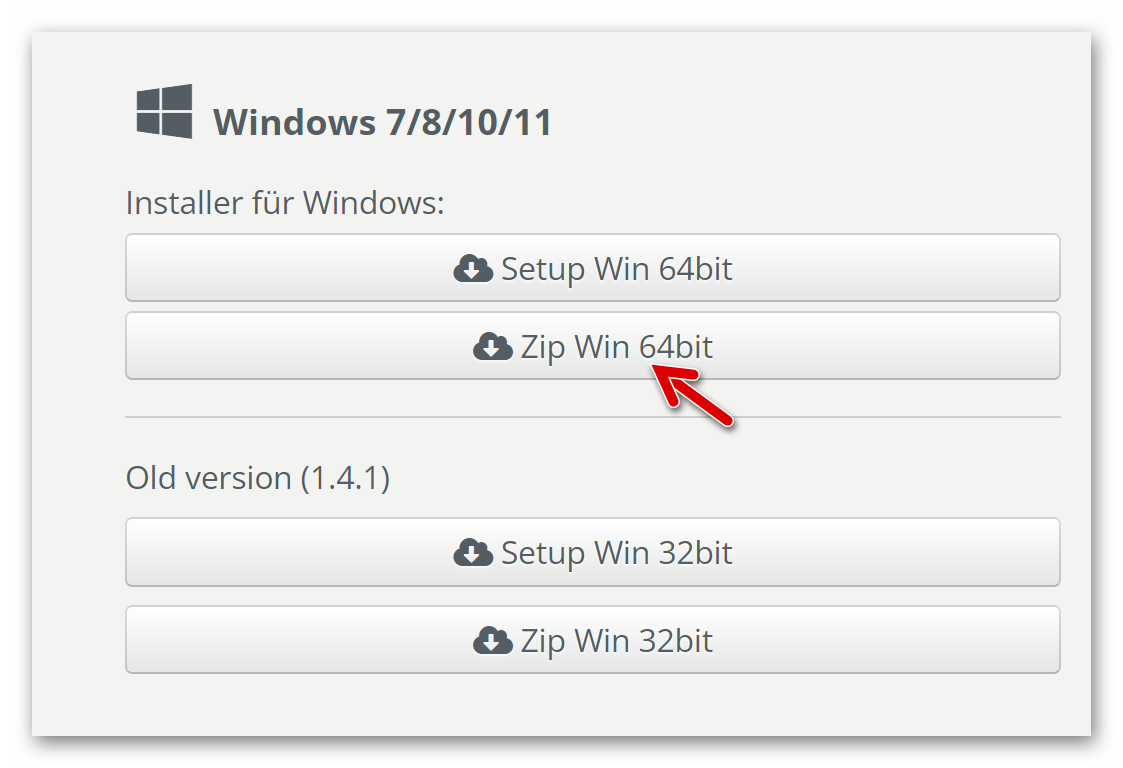The height and width of the screenshot is (768, 1123).
Task: Click the cloud download icon on Zip Win 32bit
Action: pos(492,640)
